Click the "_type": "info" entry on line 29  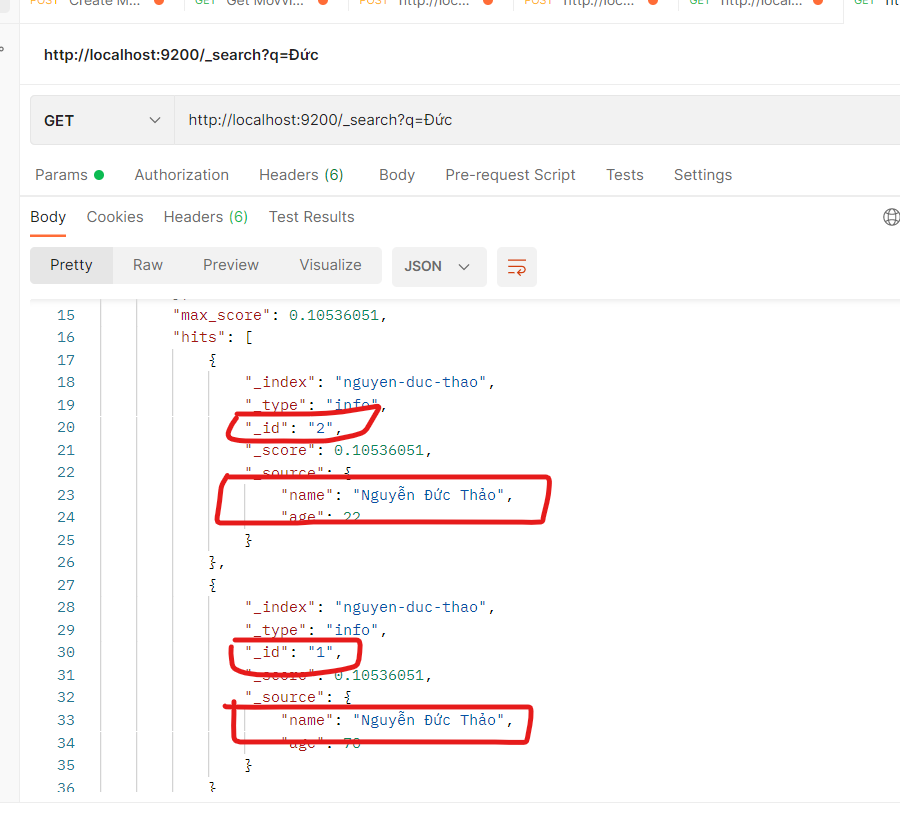click(316, 630)
